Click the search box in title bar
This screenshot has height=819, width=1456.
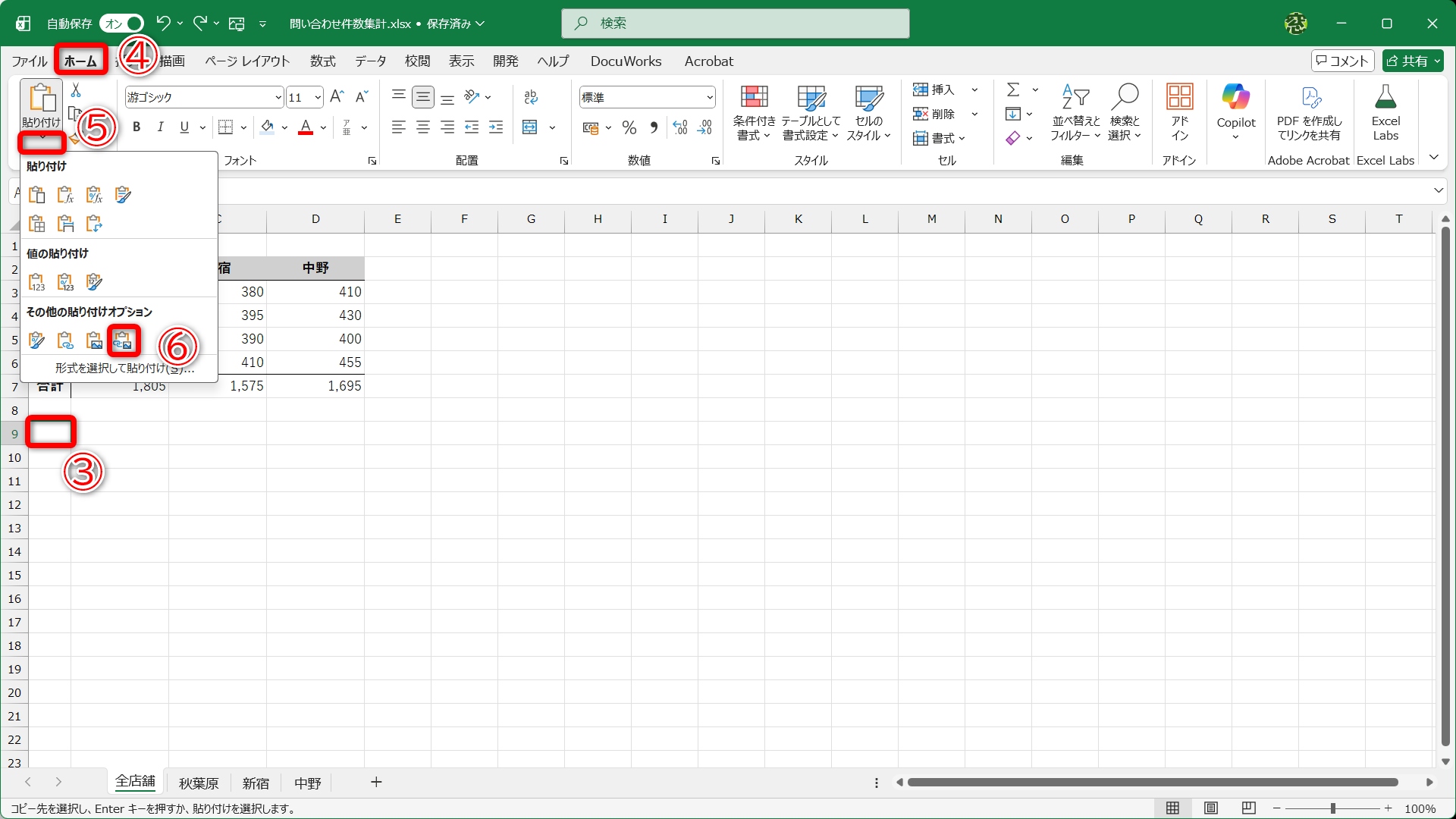click(735, 24)
